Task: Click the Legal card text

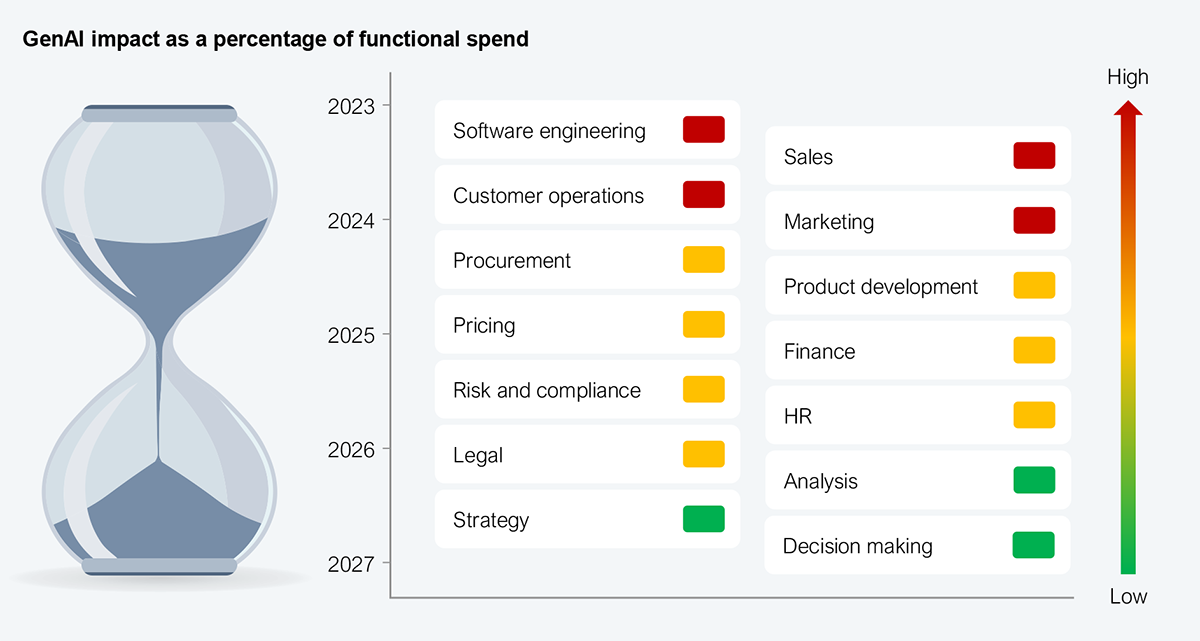Action: point(478,456)
